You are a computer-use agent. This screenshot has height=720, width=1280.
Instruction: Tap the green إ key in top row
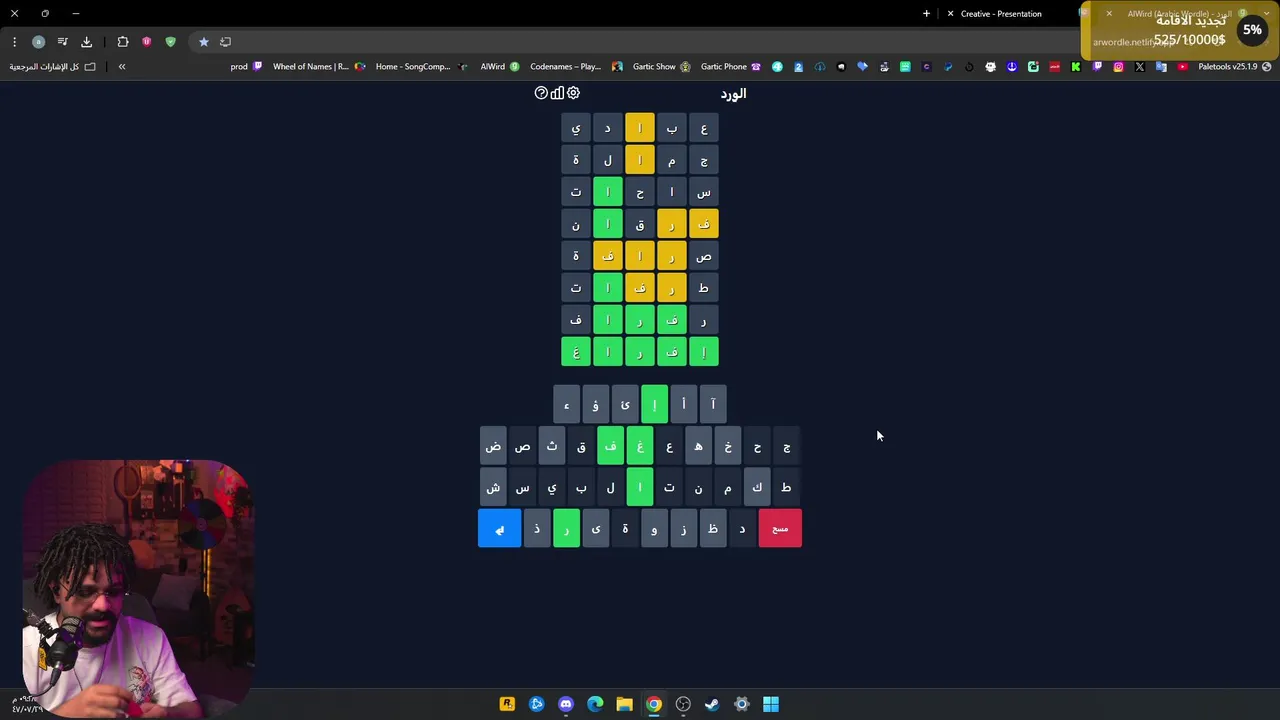tap(654, 404)
